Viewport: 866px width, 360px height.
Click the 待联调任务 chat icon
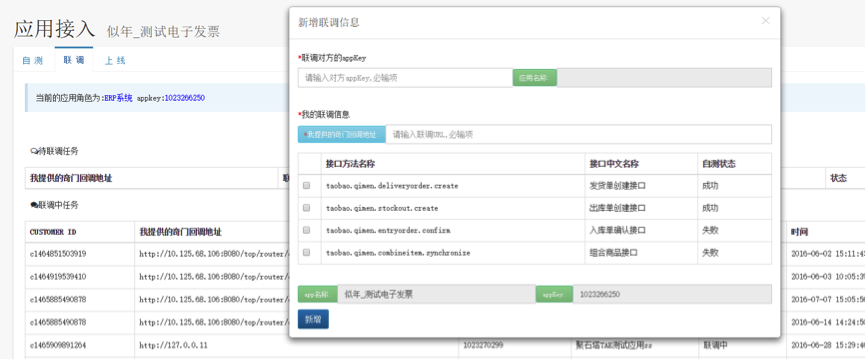coord(34,151)
